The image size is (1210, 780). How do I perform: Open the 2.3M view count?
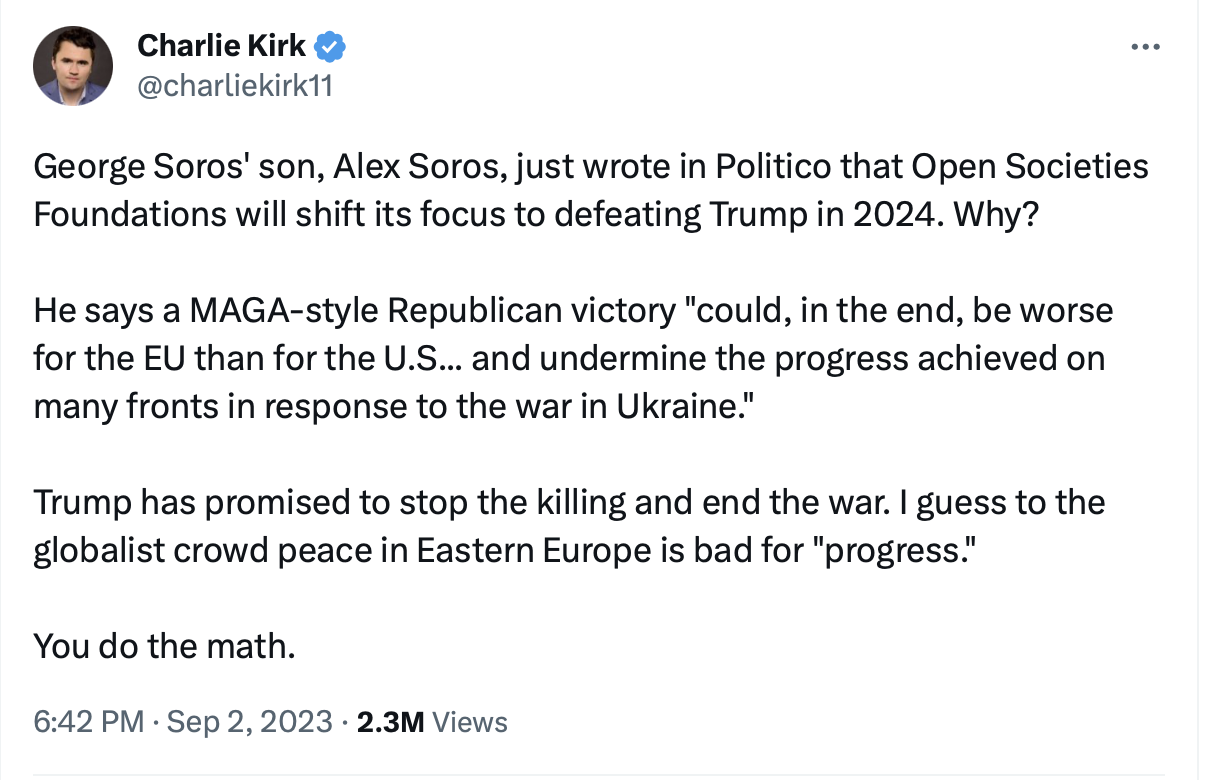point(392,722)
